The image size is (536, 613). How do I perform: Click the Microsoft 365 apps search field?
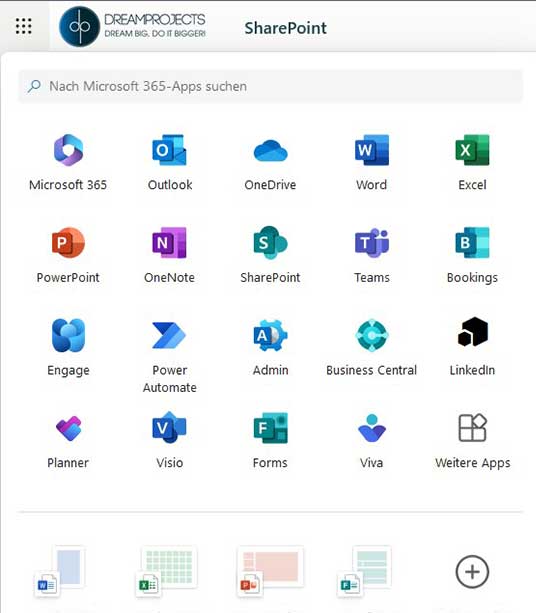tap(270, 86)
